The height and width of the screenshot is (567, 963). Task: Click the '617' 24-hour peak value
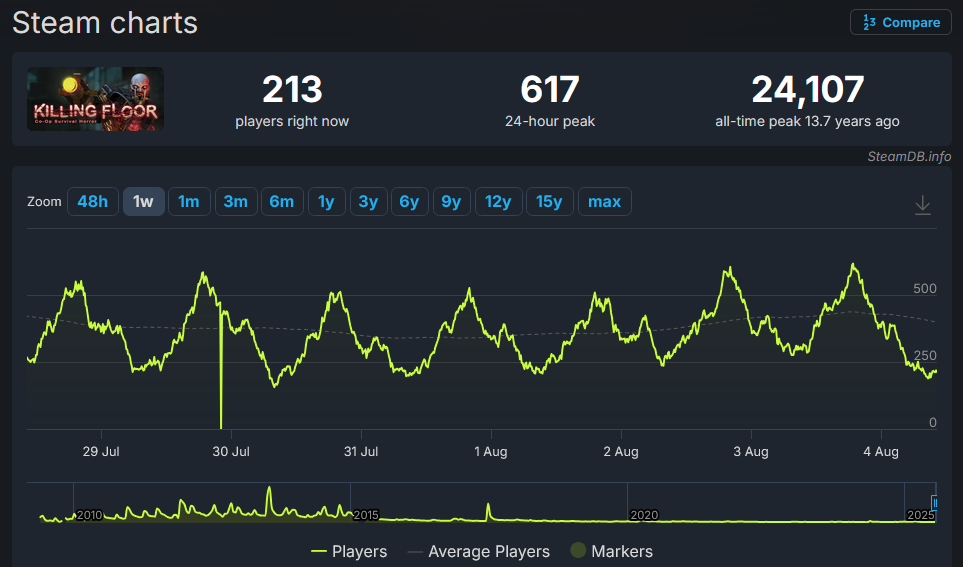point(550,89)
